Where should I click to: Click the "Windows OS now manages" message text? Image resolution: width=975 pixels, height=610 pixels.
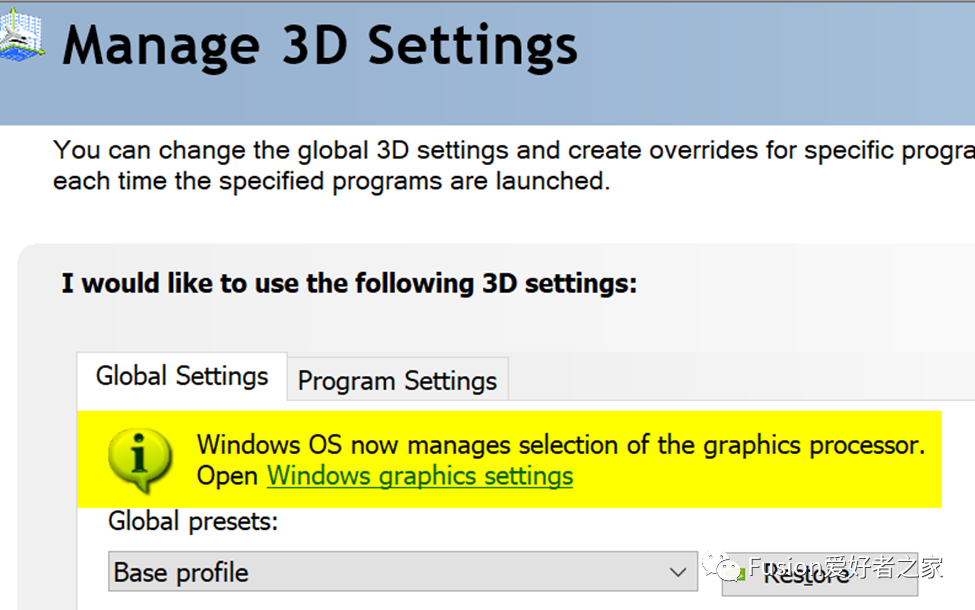click(561, 444)
